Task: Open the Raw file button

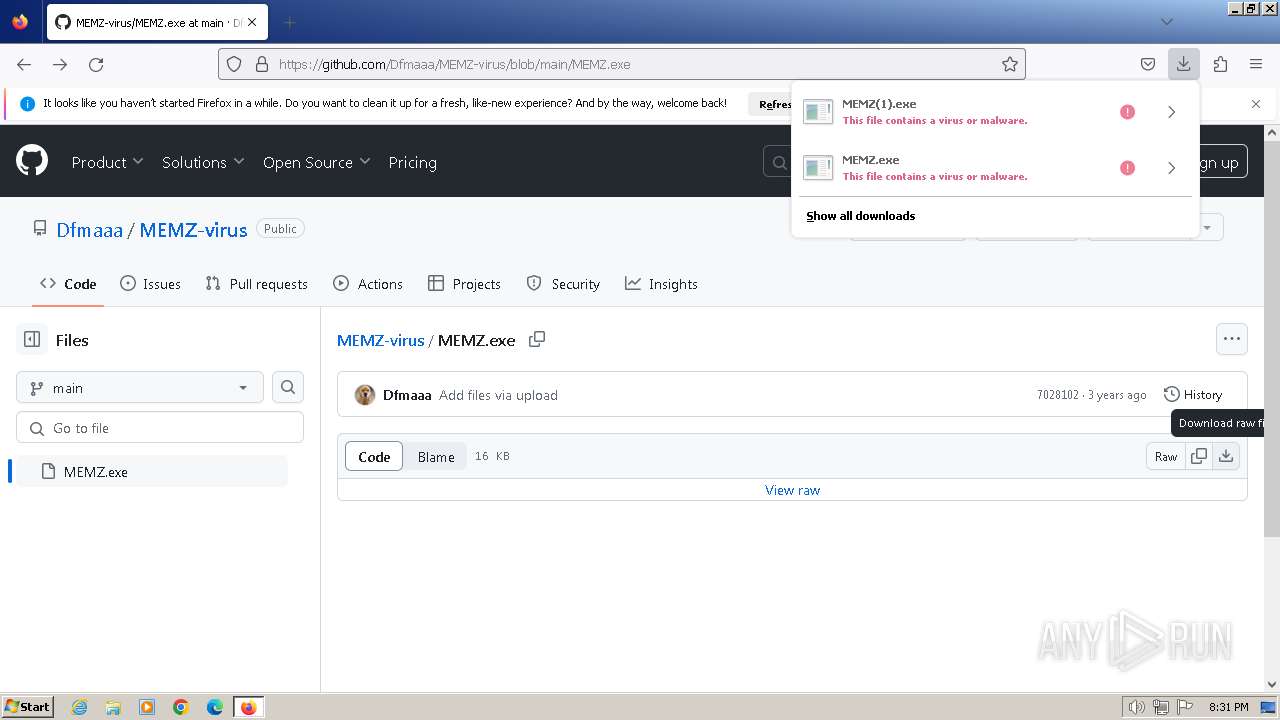Action: (1166, 456)
